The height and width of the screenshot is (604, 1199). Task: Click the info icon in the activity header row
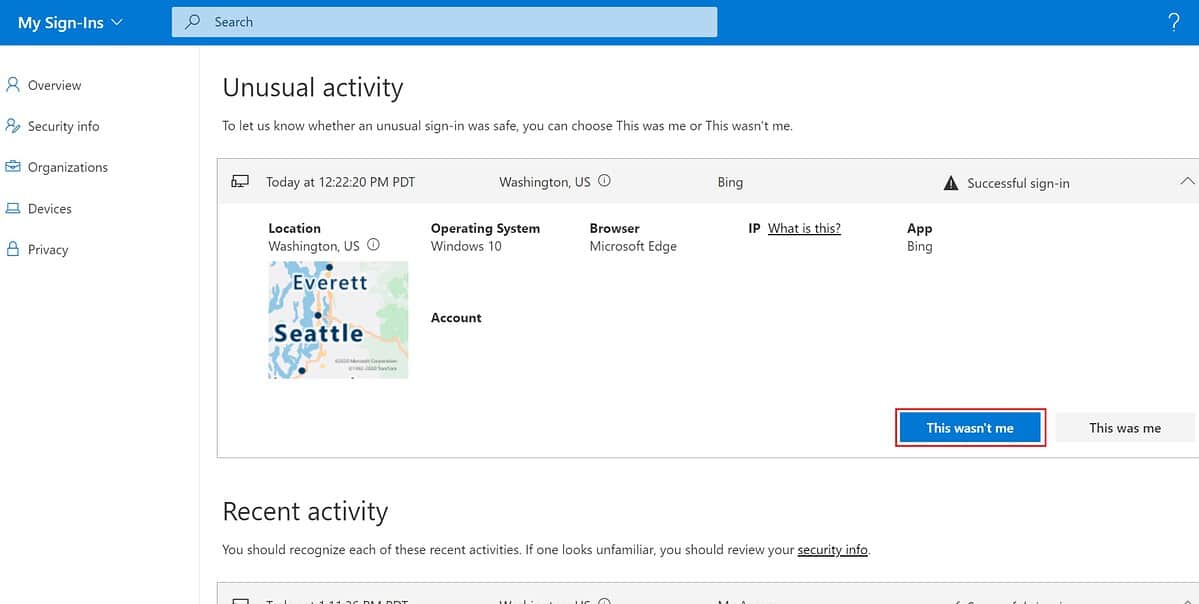tap(604, 181)
